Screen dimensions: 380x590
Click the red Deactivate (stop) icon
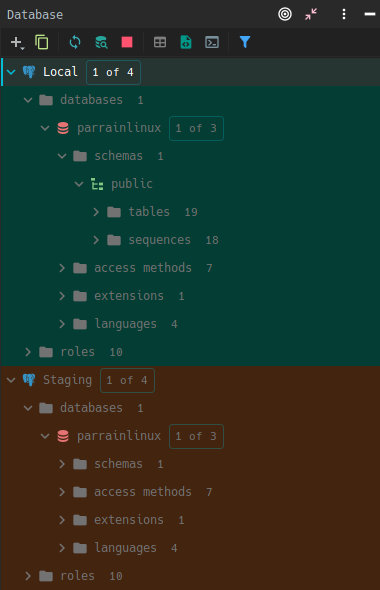127,42
